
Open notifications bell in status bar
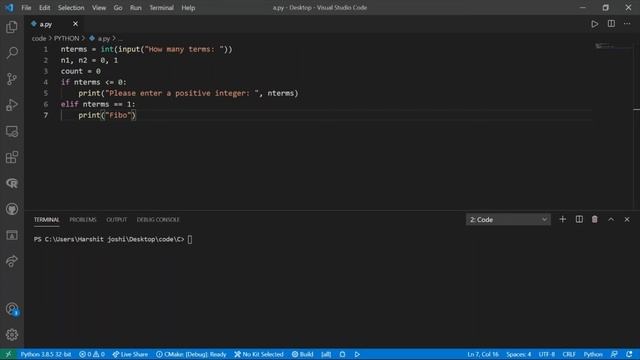629,354
